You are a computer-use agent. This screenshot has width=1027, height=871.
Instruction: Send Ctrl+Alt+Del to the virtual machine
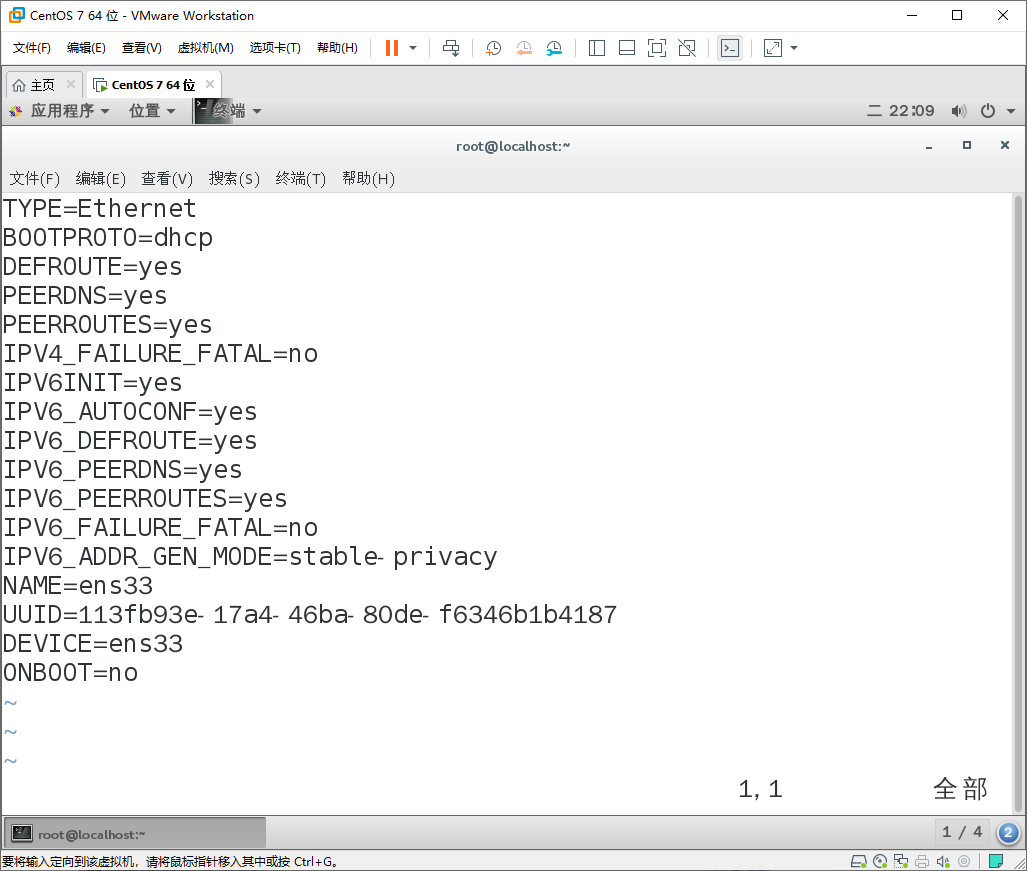pyautogui.click(x=451, y=48)
